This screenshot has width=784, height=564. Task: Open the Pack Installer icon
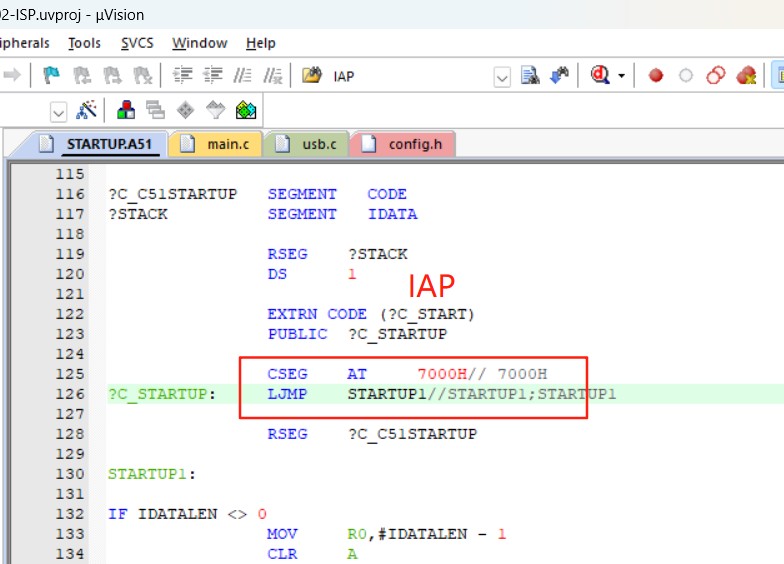point(246,110)
